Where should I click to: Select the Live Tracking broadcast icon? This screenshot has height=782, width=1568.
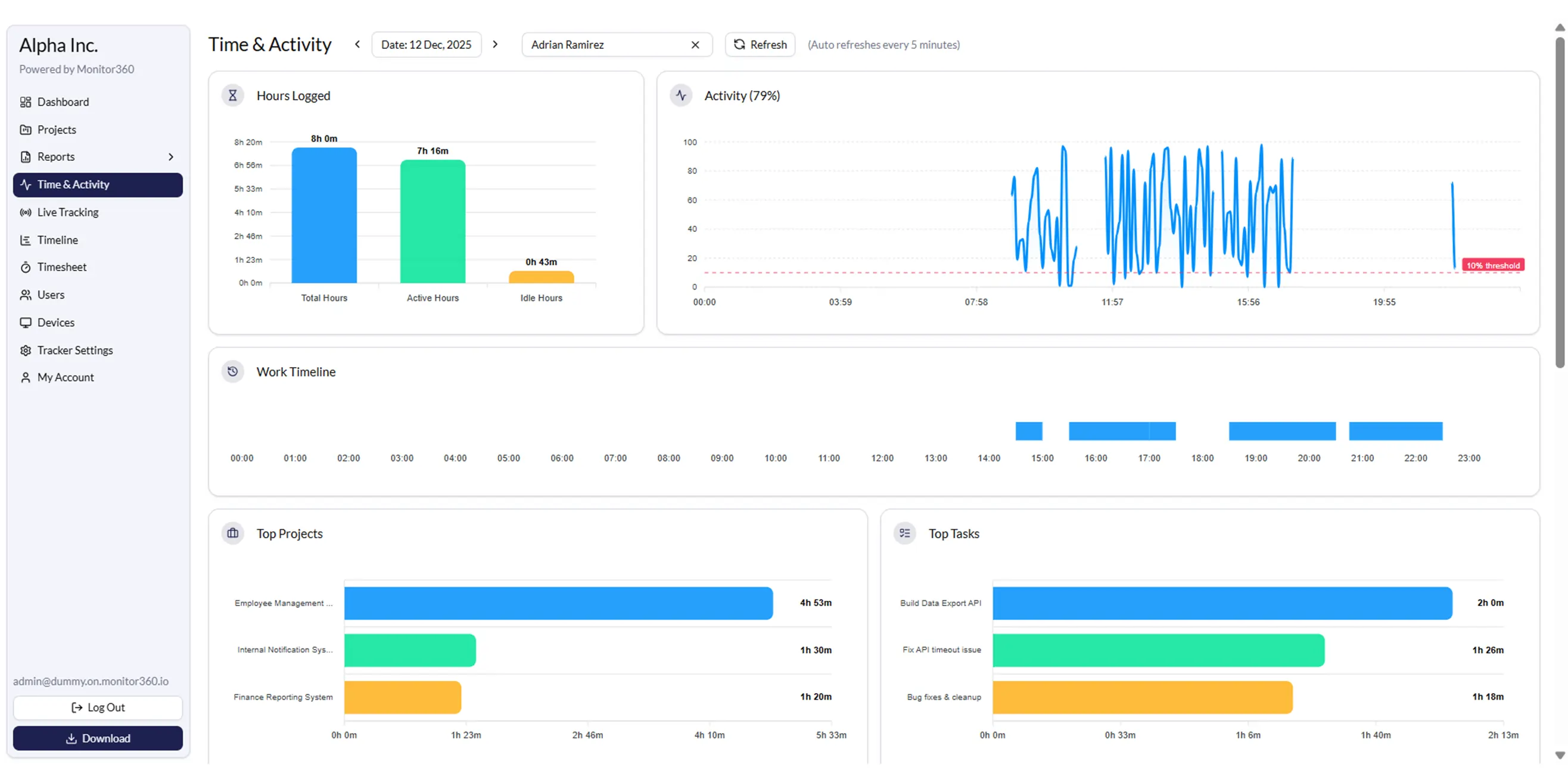pyautogui.click(x=26, y=212)
